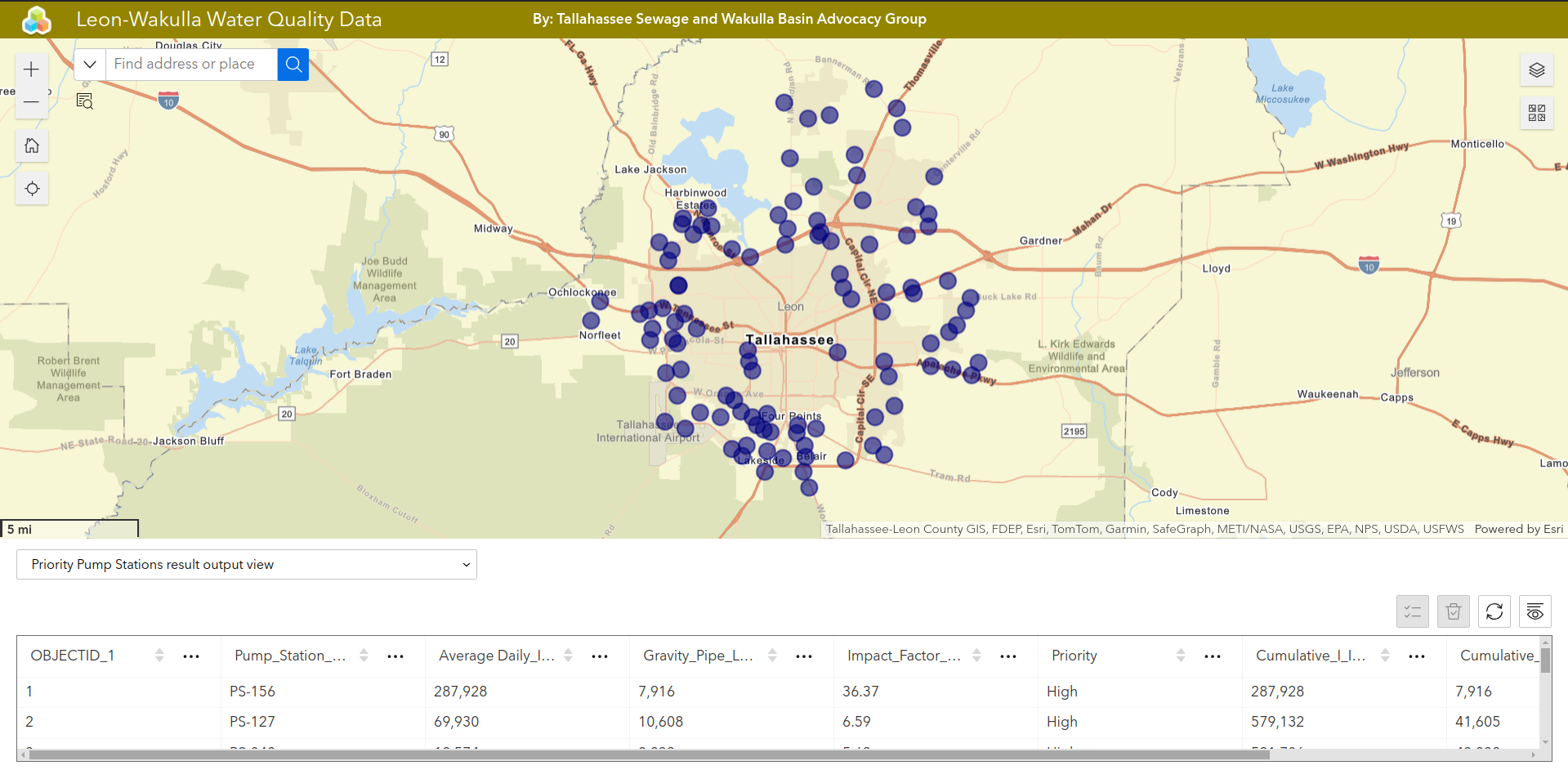Image resolution: width=1568 pixels, height=779 pixels.
Task: Click the app logo in header
Action: pyautogui.click(x=37, y=20)
